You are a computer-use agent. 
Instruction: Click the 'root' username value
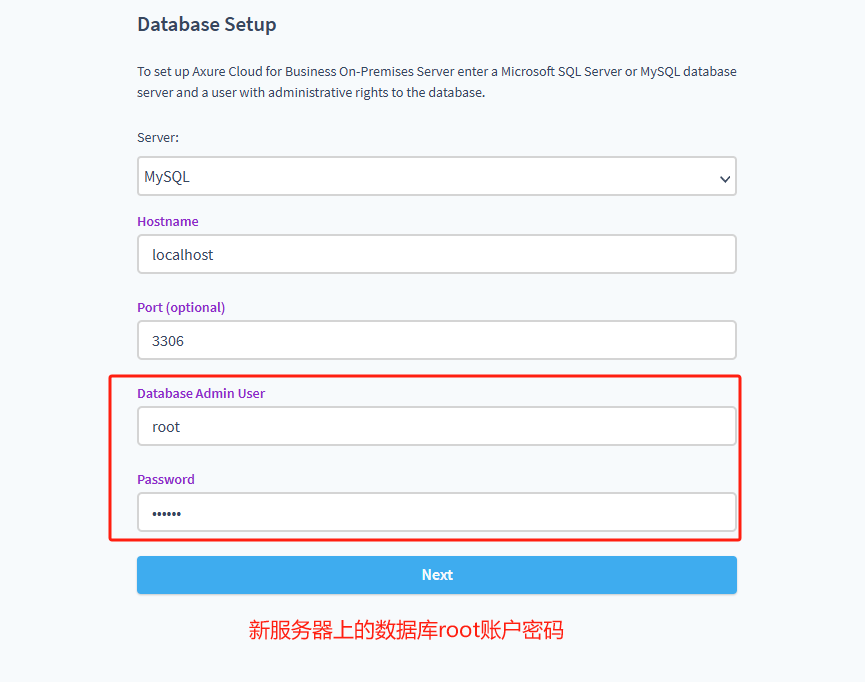coord(166,427)
